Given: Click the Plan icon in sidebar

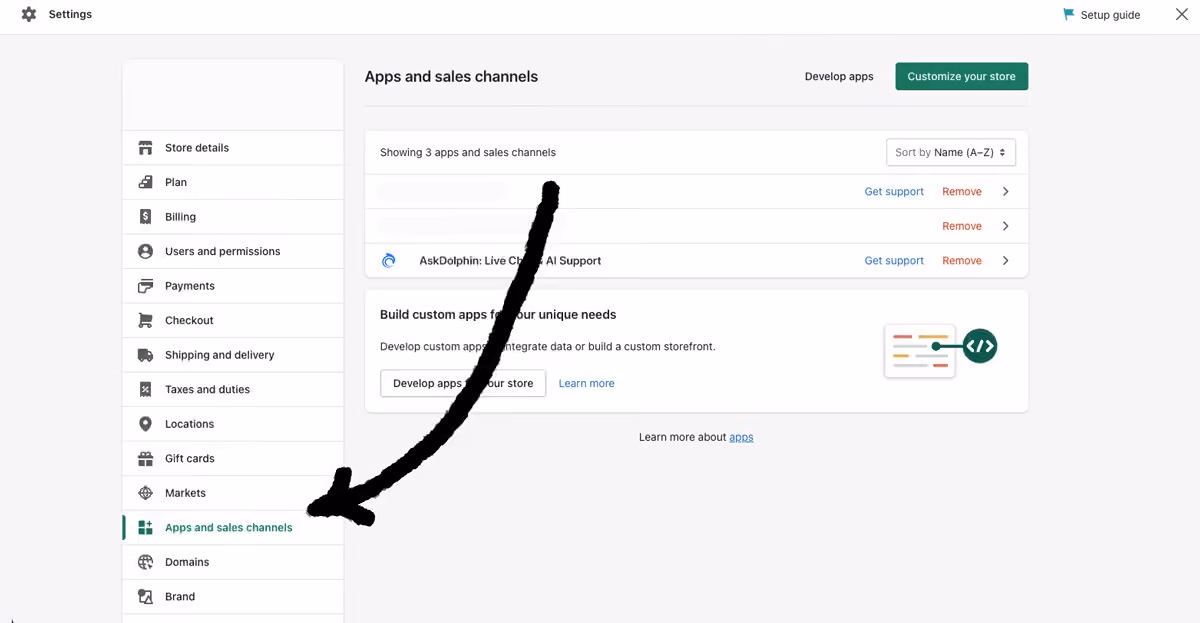Looking at the screenshot, I should click(x=145, y=182).
